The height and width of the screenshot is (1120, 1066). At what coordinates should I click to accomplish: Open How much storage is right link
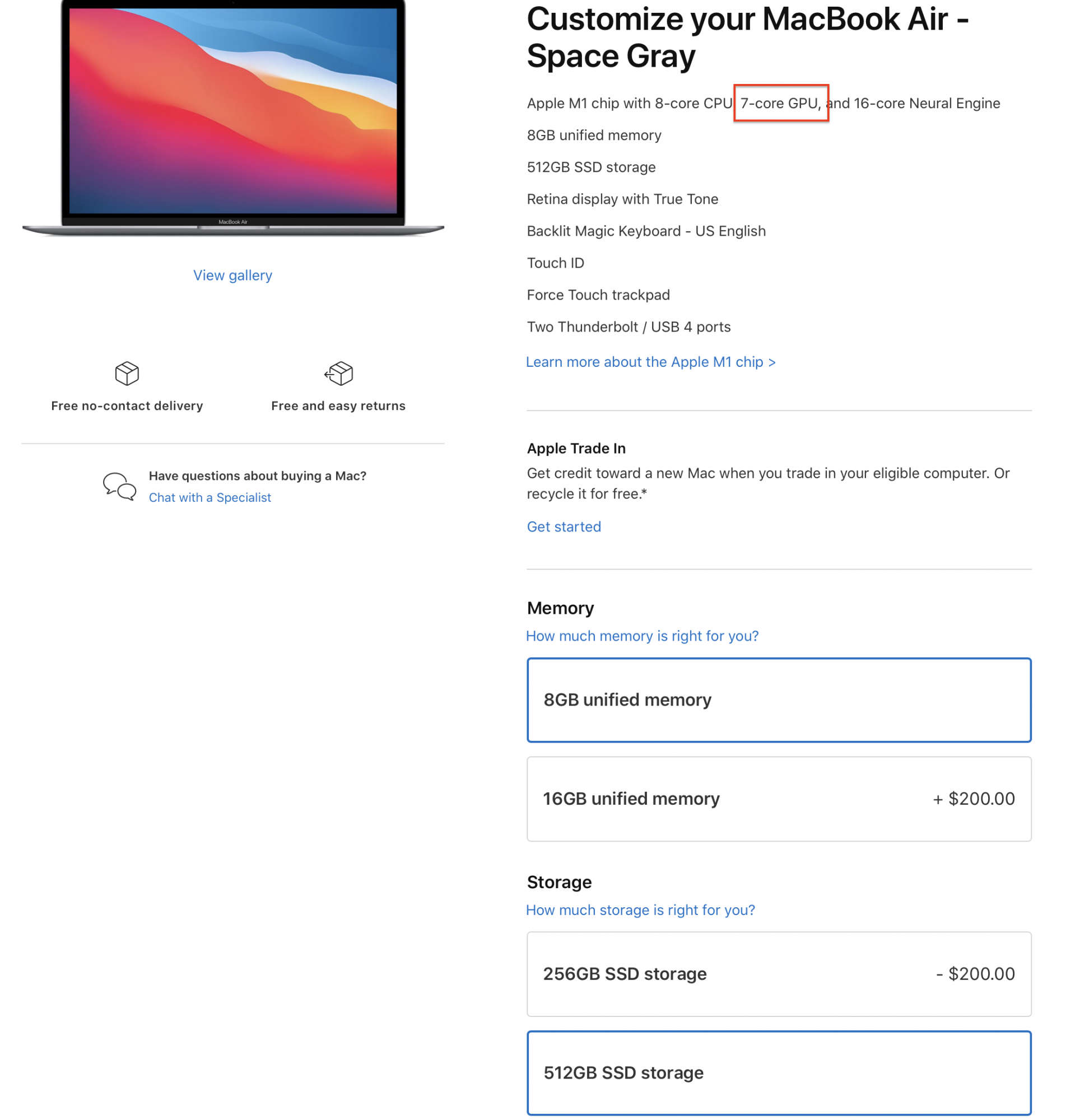point(640,910)
